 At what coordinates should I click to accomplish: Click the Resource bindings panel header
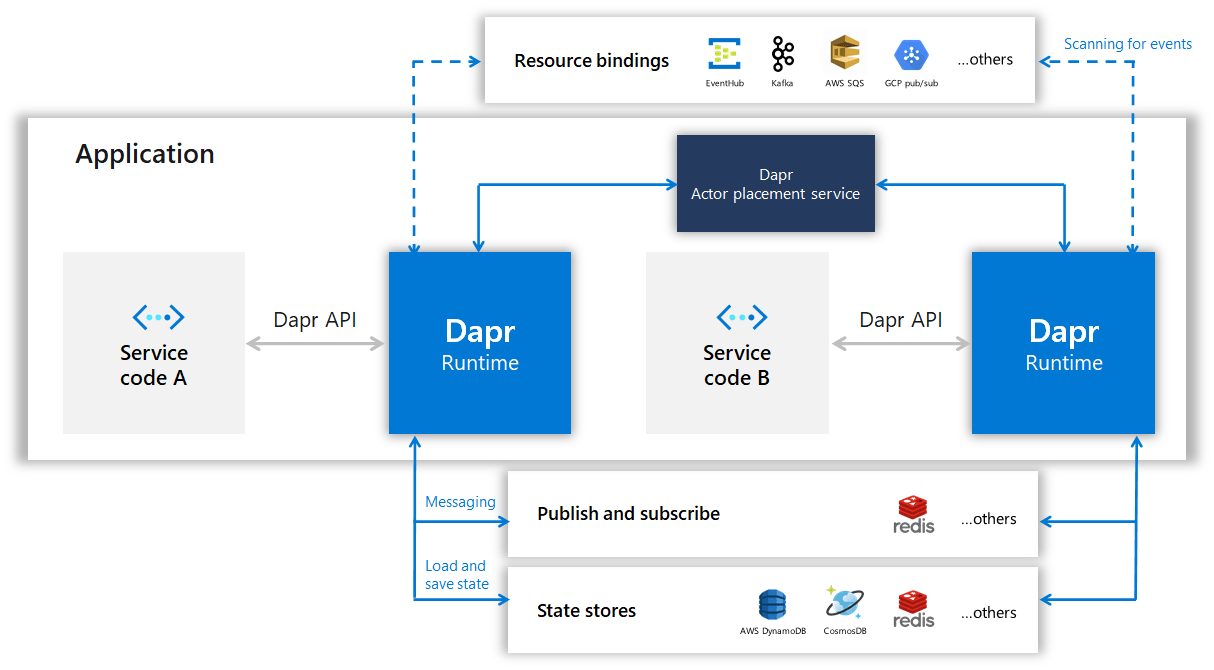(x=591, y=60)
